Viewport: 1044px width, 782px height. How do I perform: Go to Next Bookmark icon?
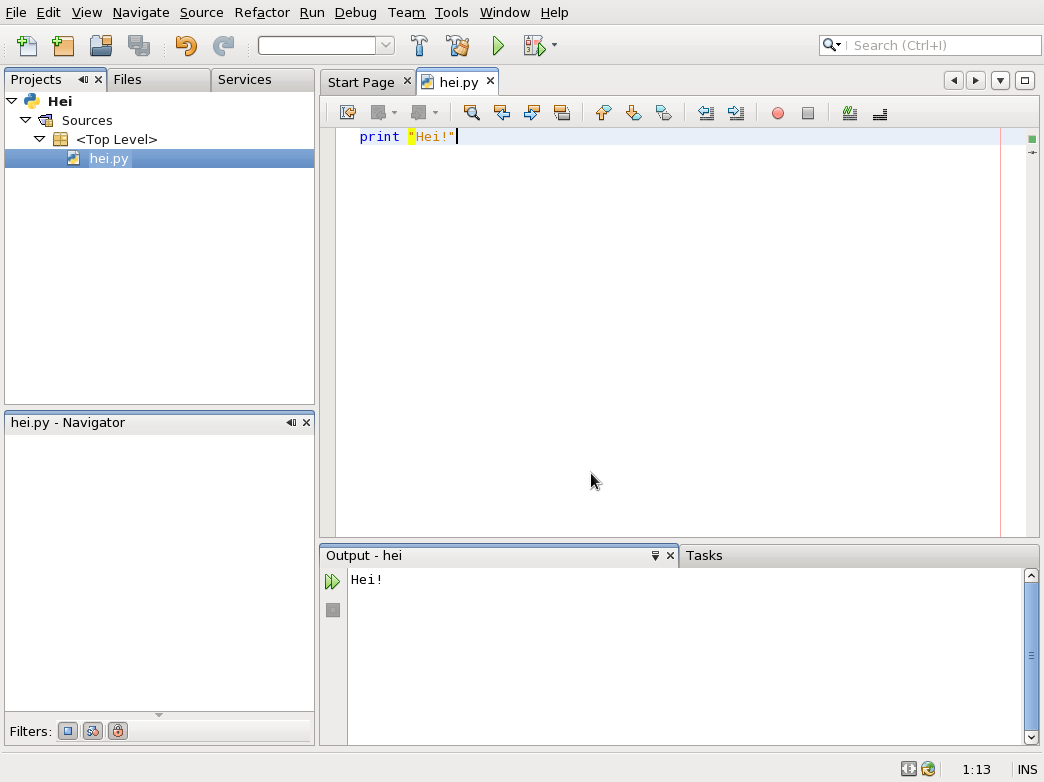tap(633, 113)
